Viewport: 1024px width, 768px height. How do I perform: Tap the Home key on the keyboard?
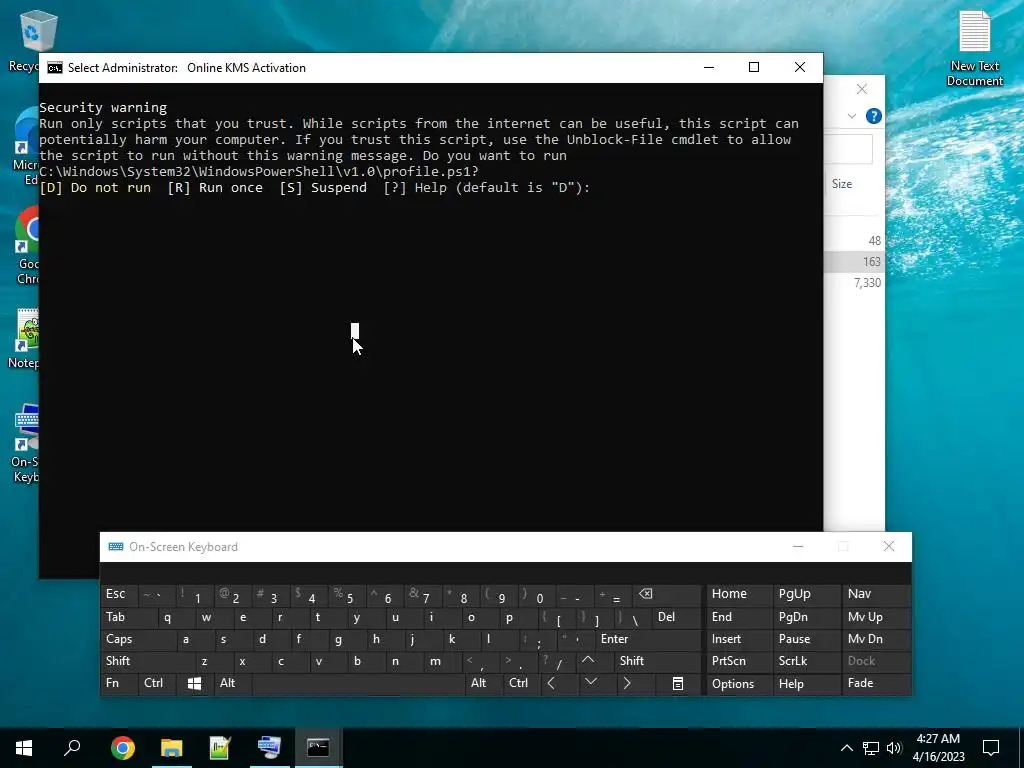click(x=741, y=594)
